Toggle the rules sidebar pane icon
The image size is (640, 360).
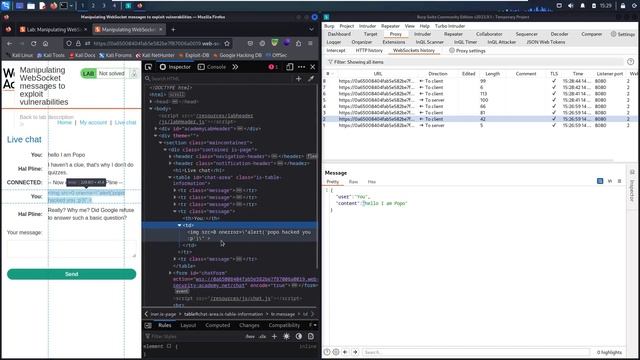pyautogui.click(x=148, y=325)
